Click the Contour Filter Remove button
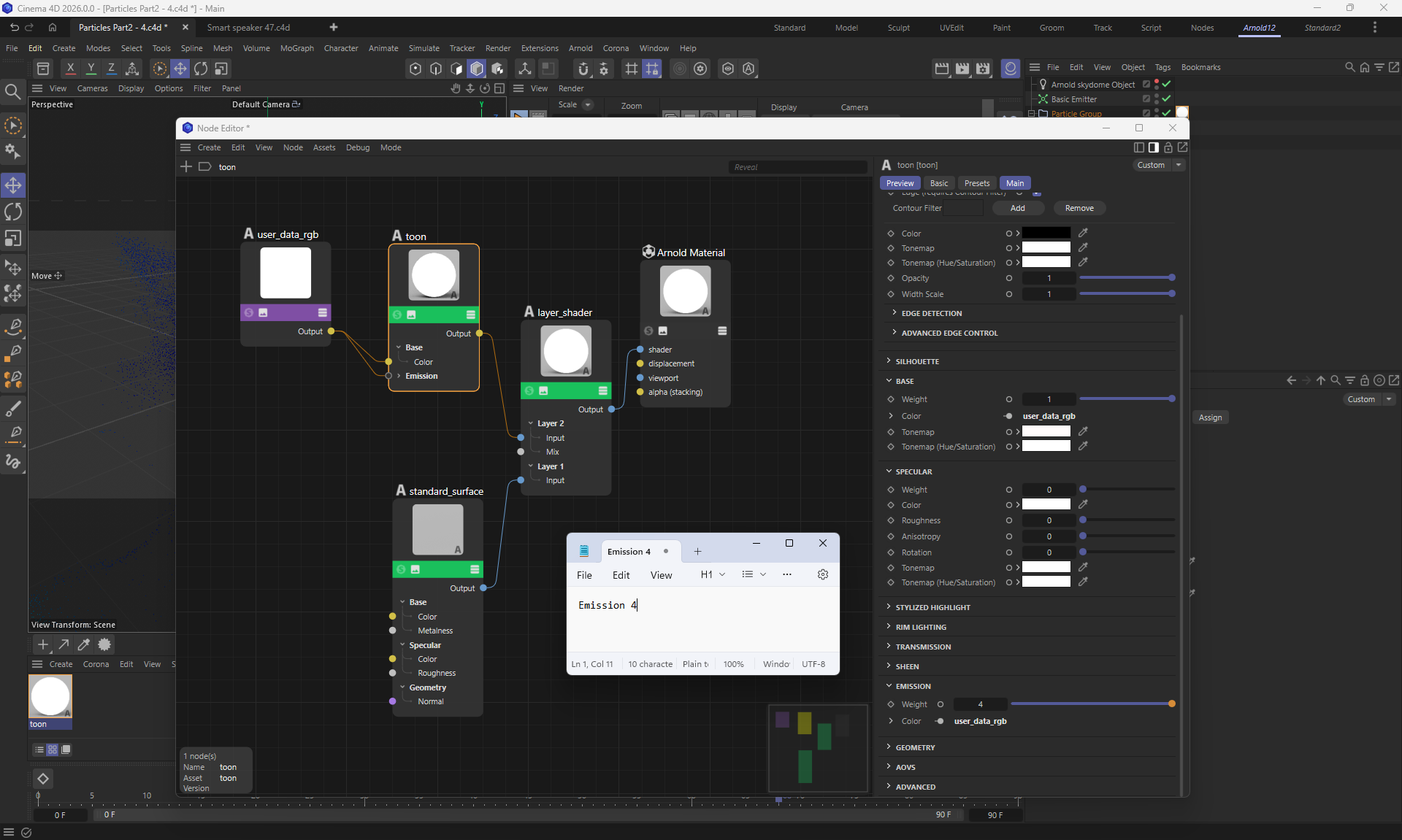Screen dimensions: 1402x840 pos(1079,208)
